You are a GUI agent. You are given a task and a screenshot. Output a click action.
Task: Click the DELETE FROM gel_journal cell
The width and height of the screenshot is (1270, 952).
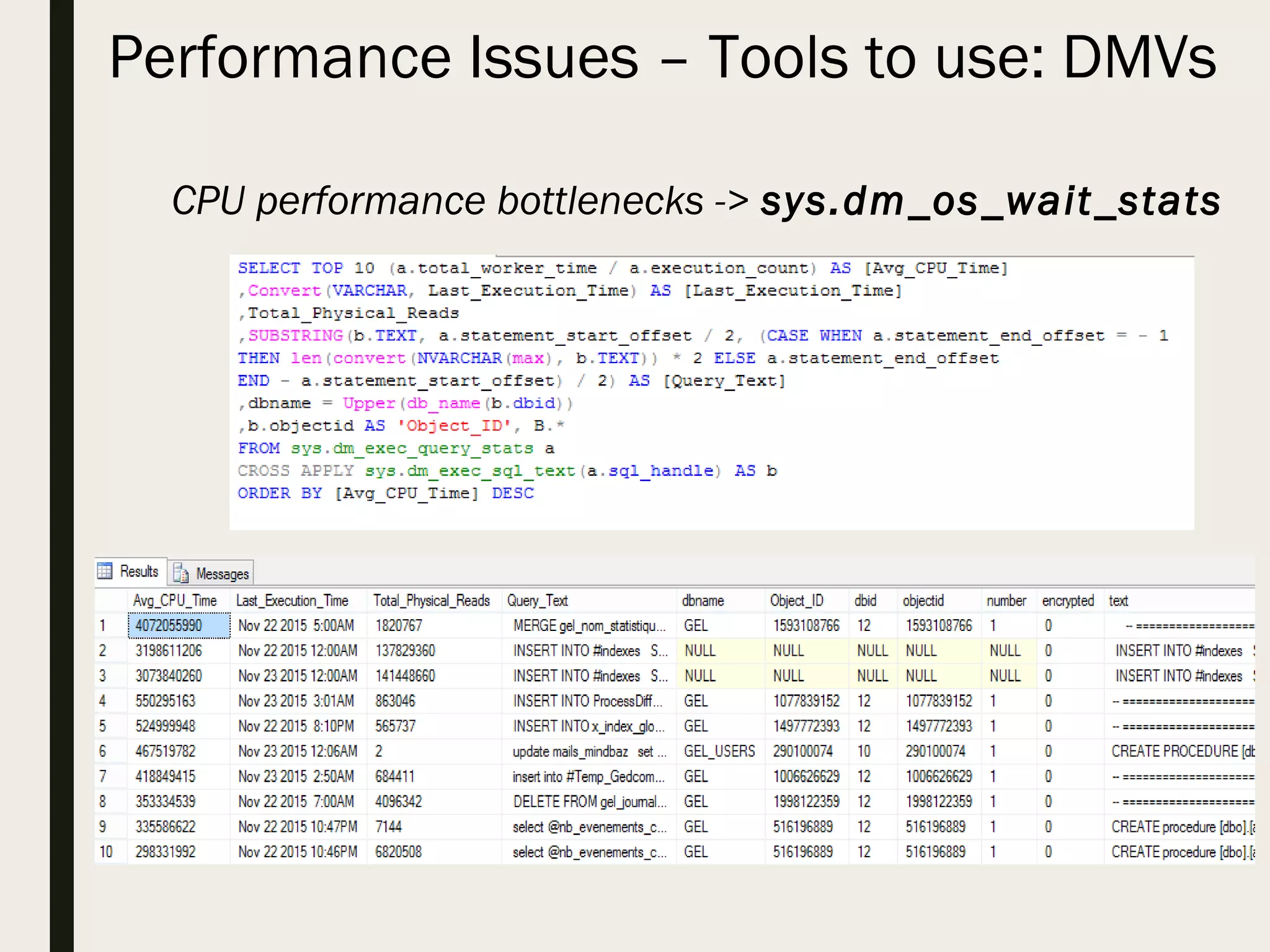tap(589, 801)
